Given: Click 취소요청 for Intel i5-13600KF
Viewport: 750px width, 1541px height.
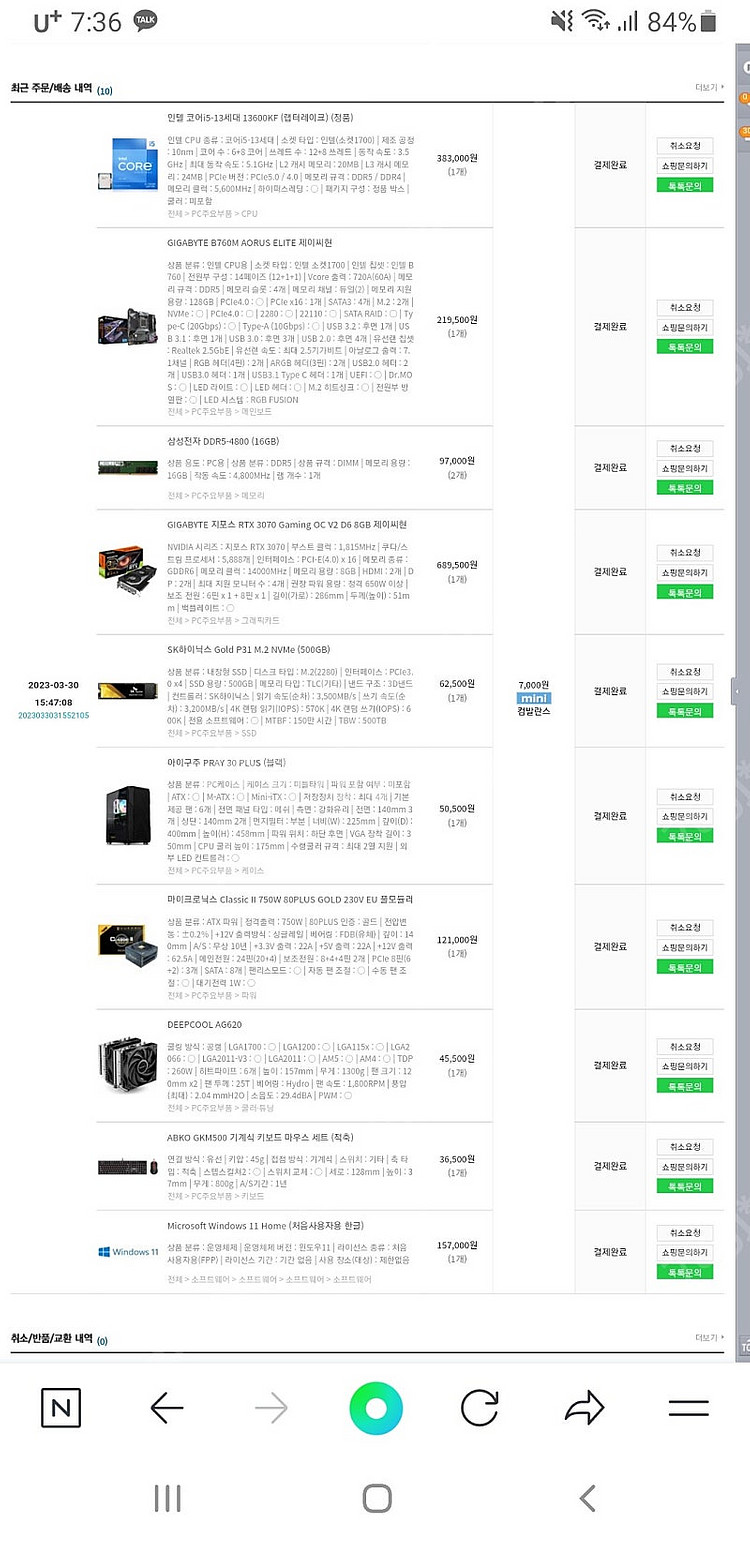Looking at the screenshot, I should pyautogui.click(x=685, y=146).
